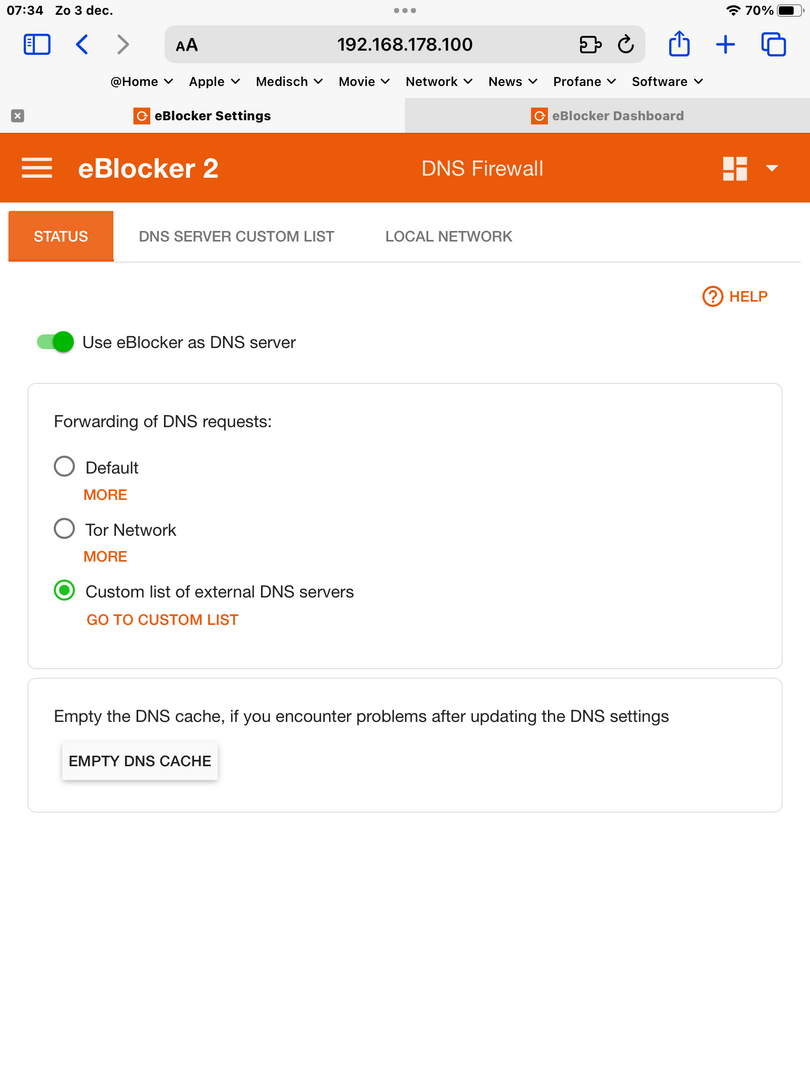
Task: Go back with Safari back arrow
Action: pyautogui.click(x=82, y=44)
